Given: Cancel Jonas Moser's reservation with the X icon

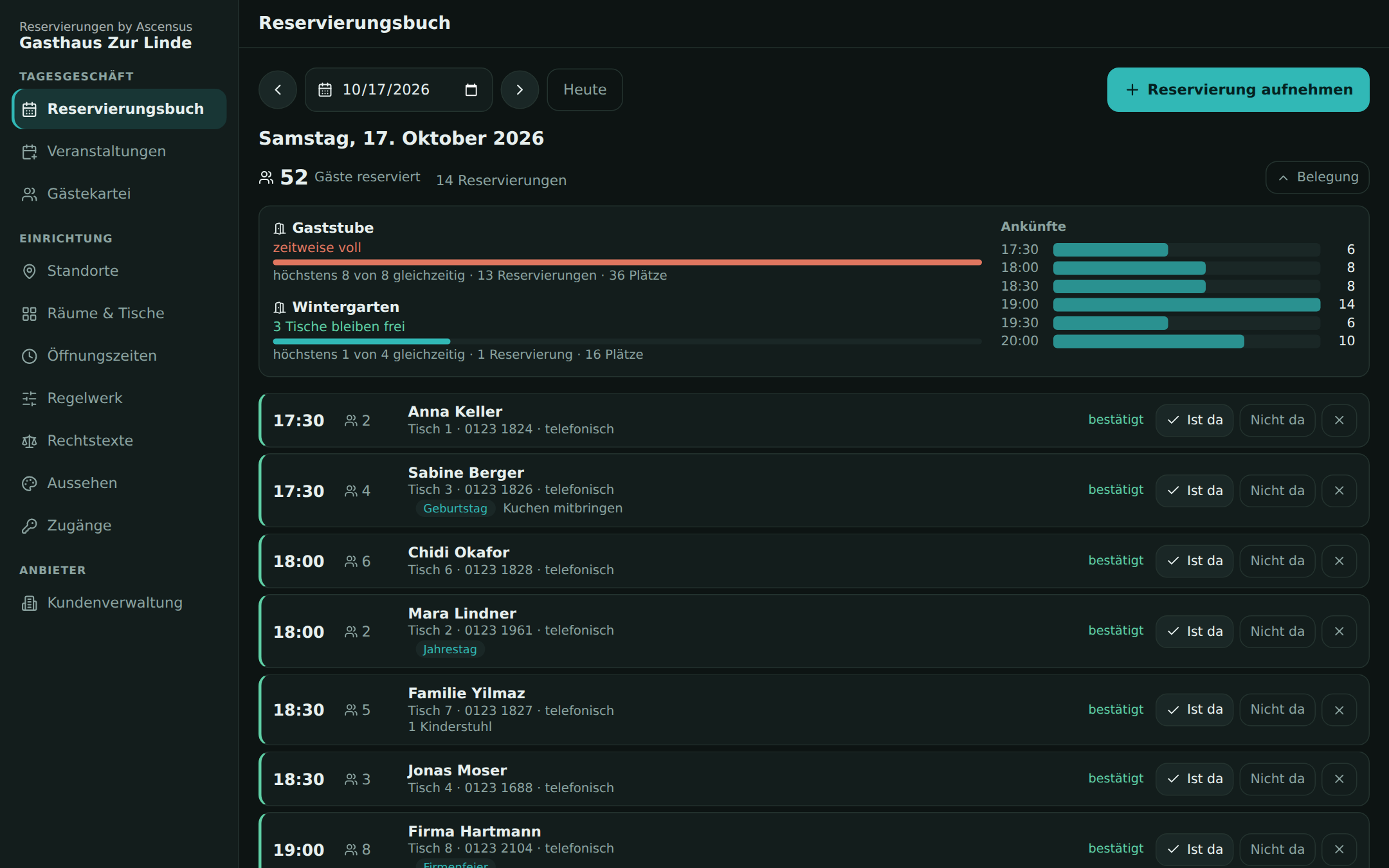Looking at the screenshot, I should click(x=1339, y=779).
